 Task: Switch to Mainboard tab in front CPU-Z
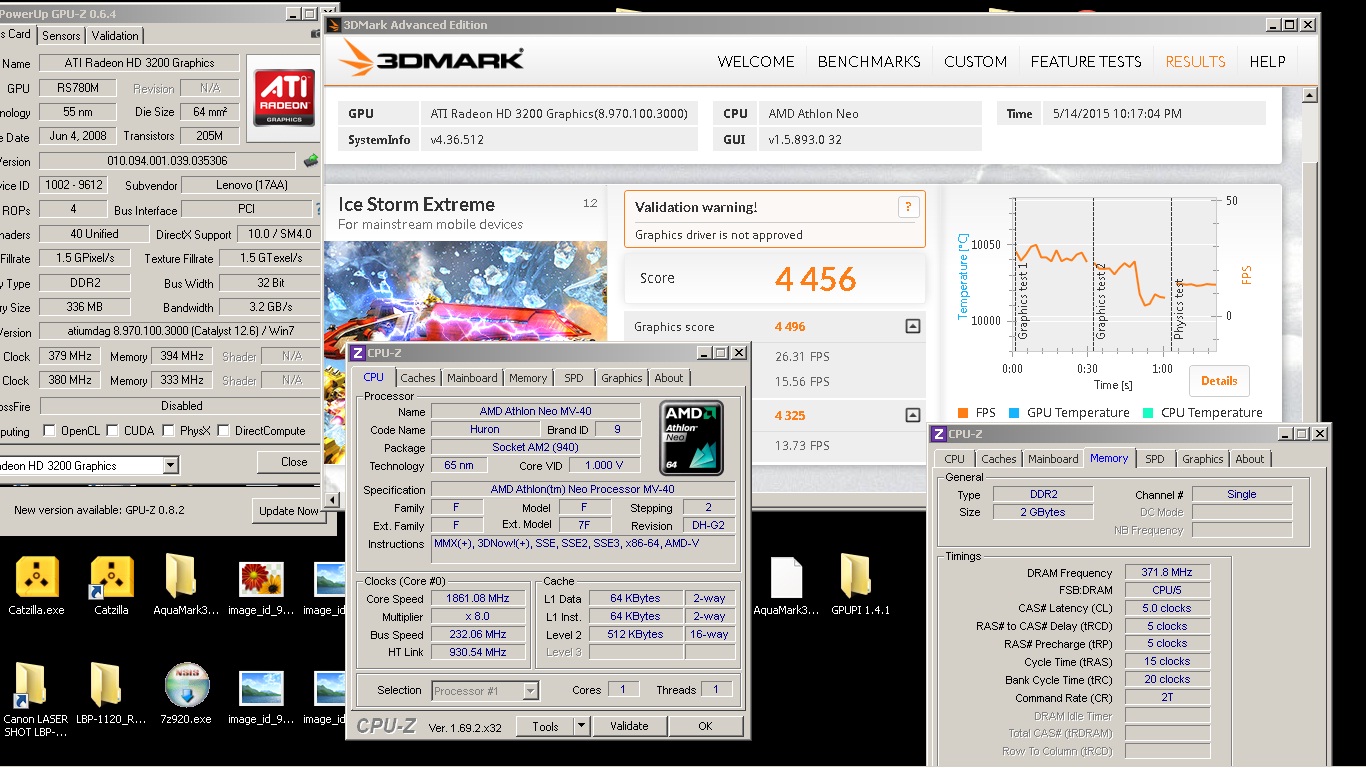tap(472, 378)
